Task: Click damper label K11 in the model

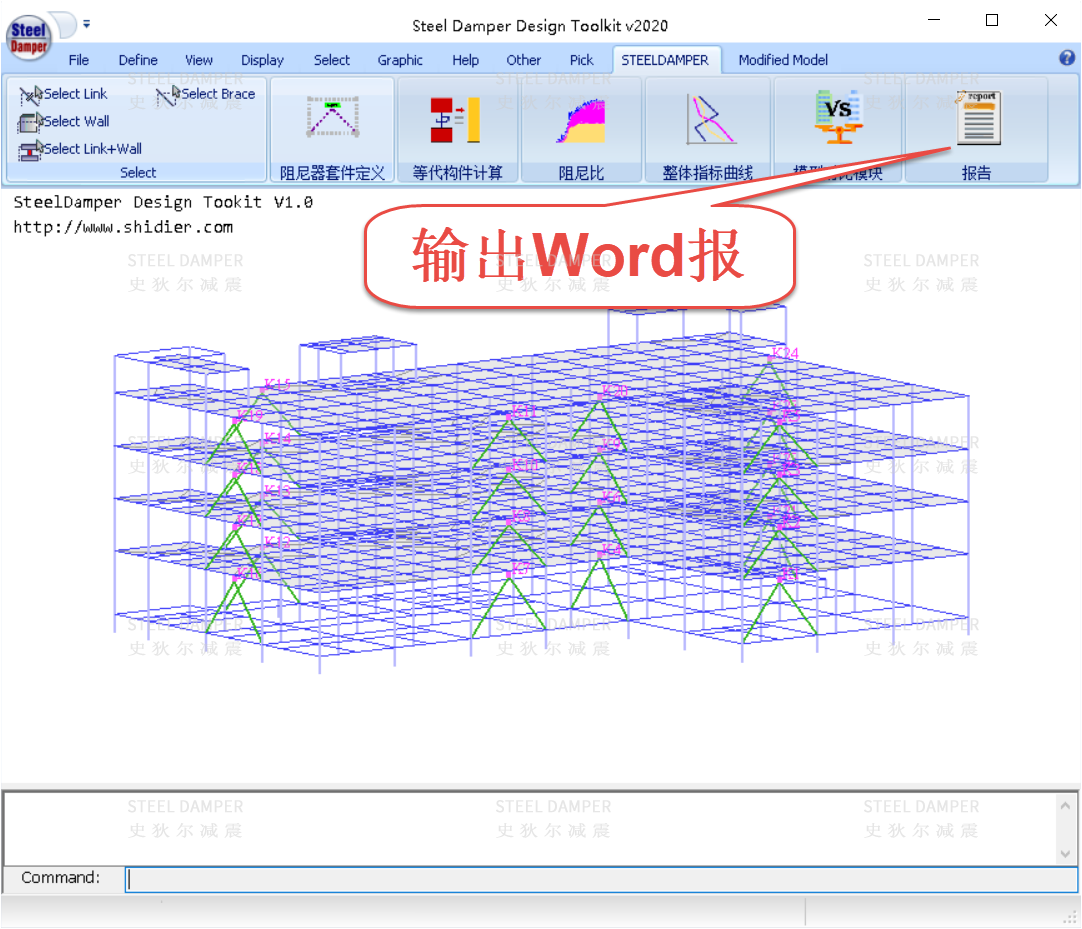Action: pos(523,411)
